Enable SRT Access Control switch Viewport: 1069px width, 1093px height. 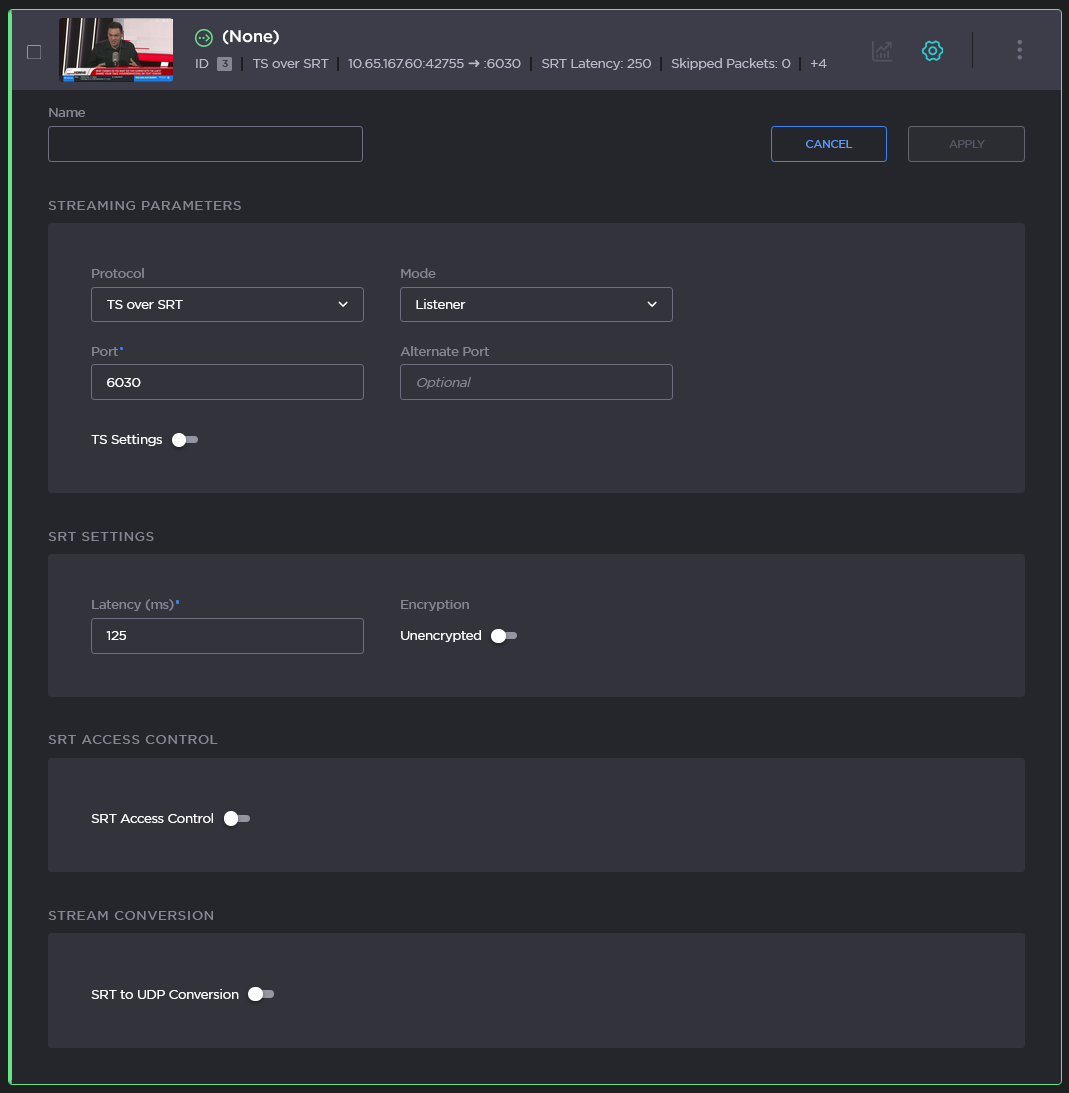pyautogui.click(x=237, y=819)
